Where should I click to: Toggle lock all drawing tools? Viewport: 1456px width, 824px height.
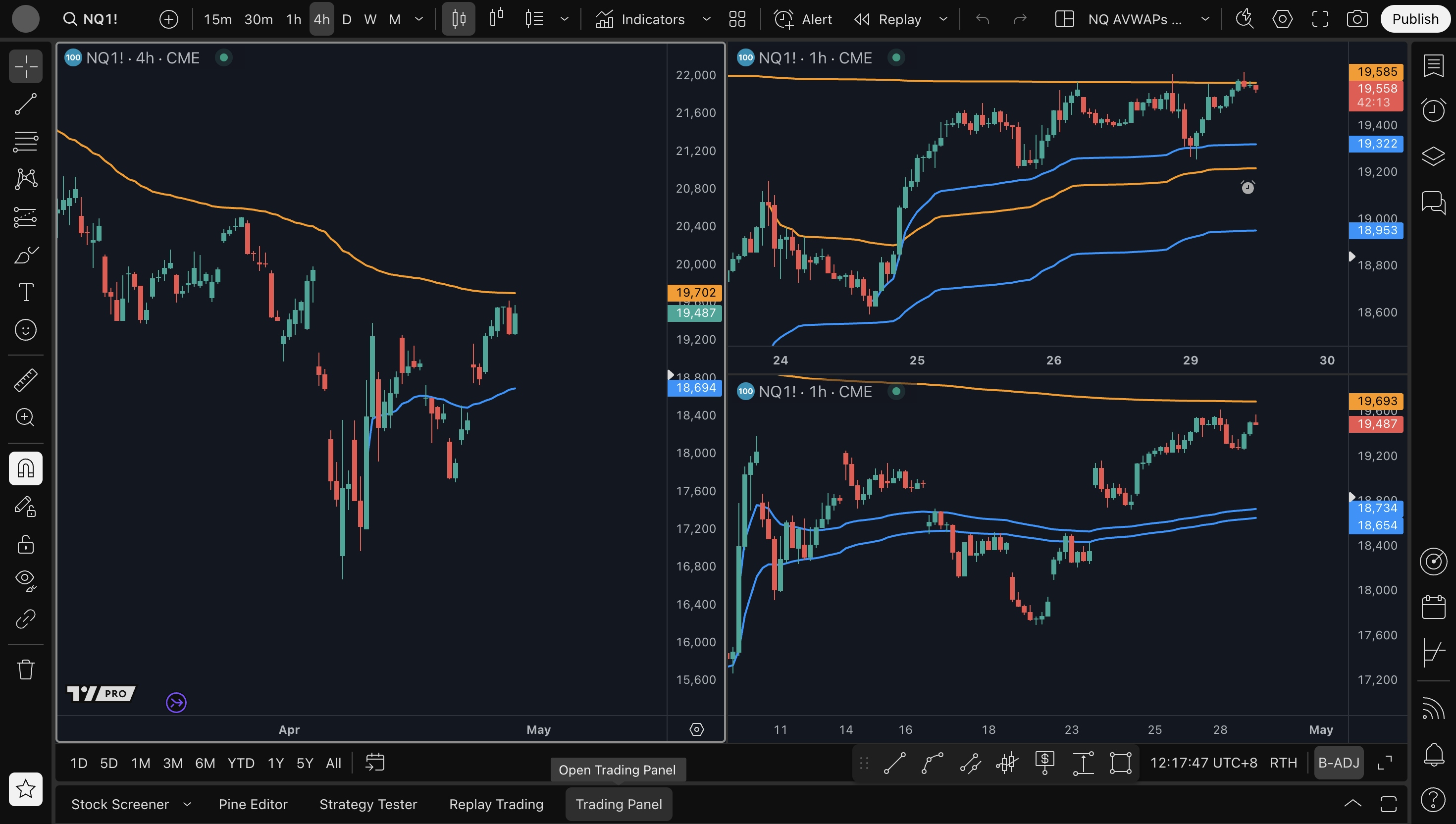(25, 544)
